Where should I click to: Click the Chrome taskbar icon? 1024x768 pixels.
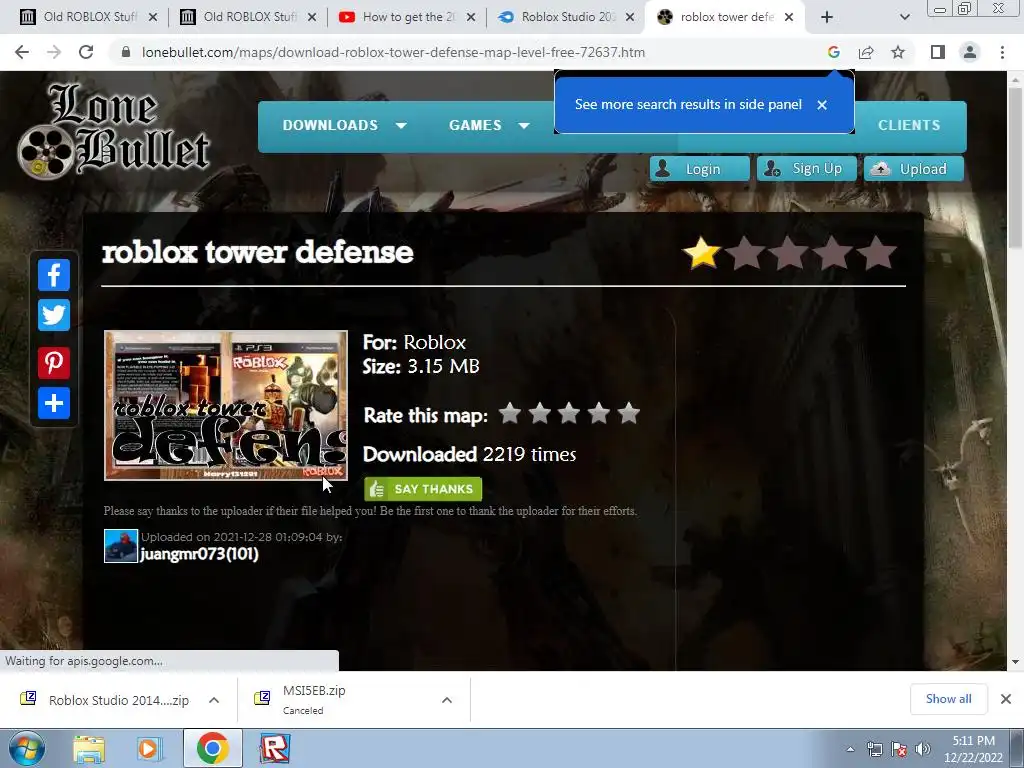[x=212, y=748]
